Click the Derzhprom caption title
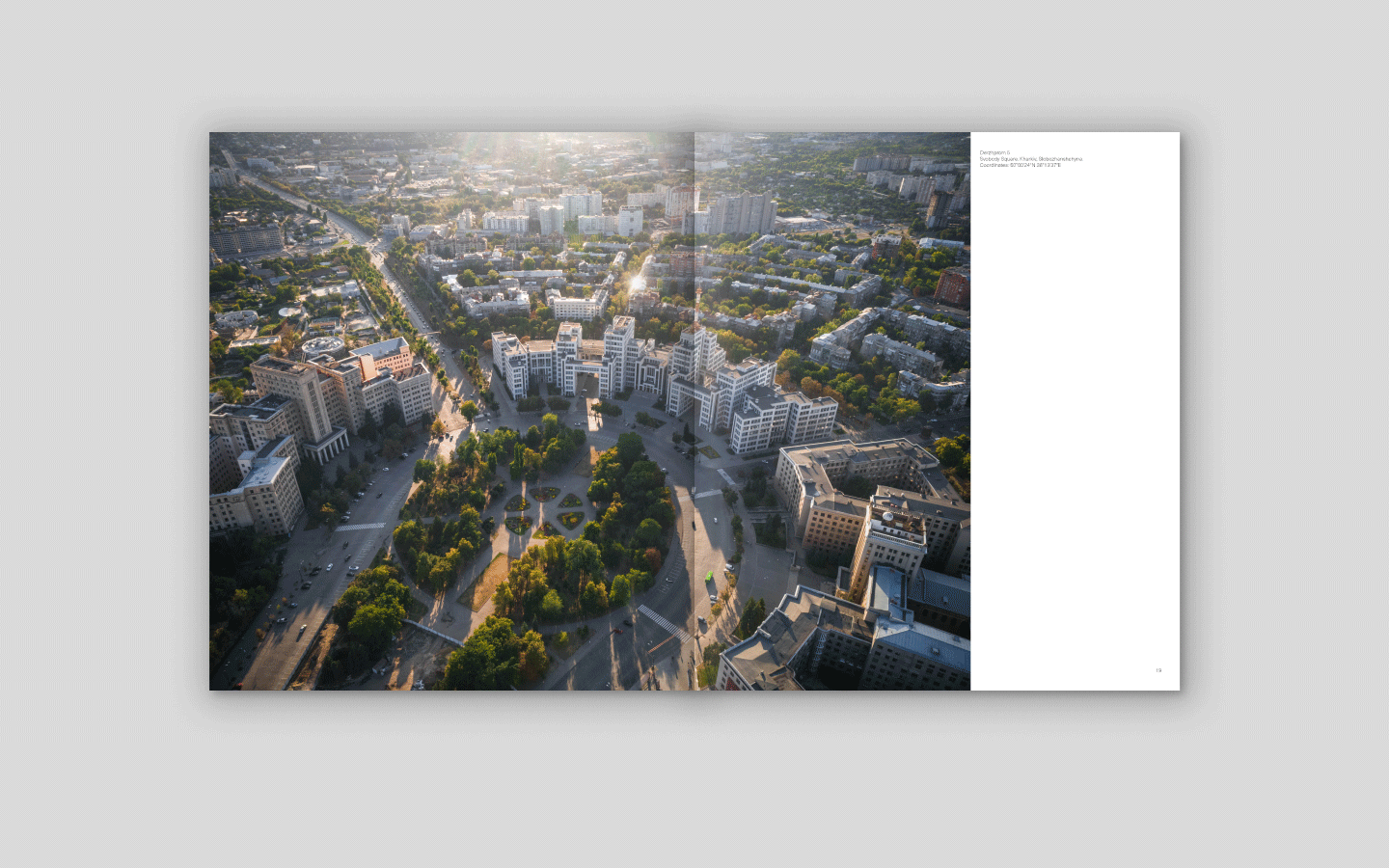Screen dimensions: 1389x868 [x=994, y=152]
